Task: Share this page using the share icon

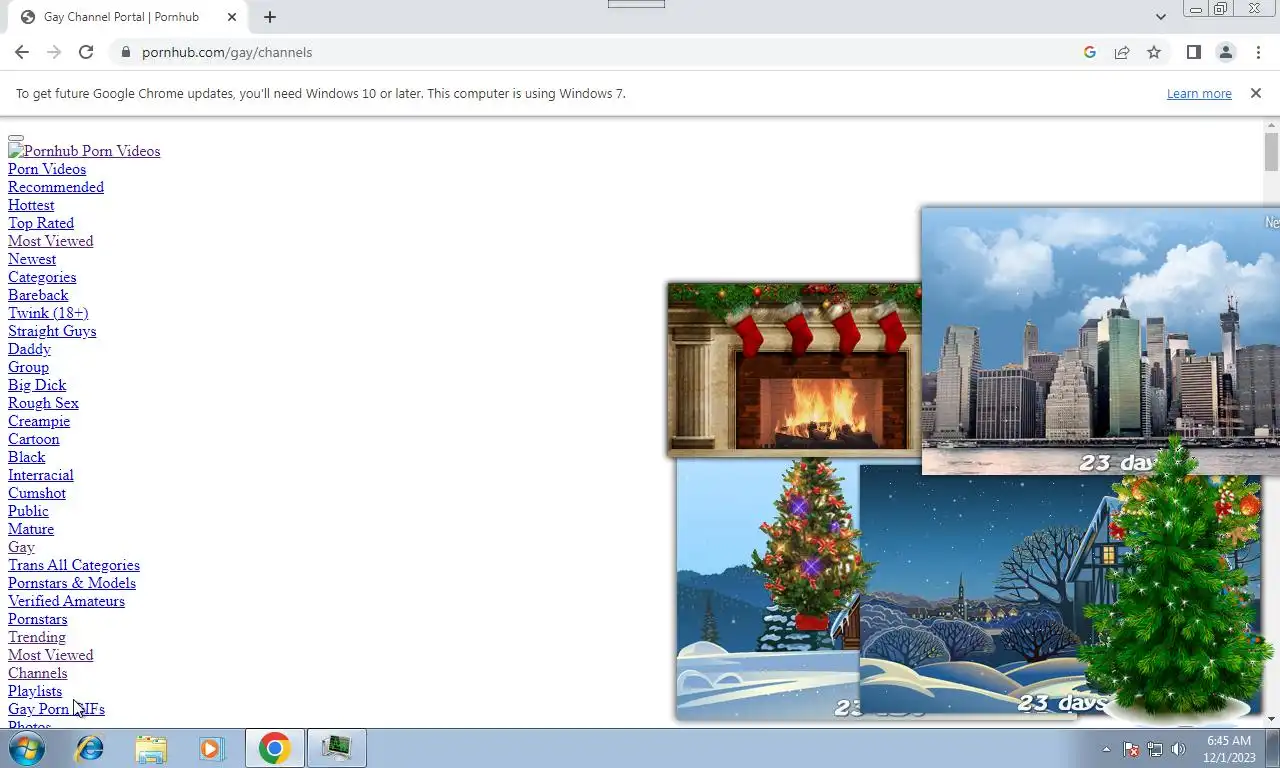Action: [1122, 52]
